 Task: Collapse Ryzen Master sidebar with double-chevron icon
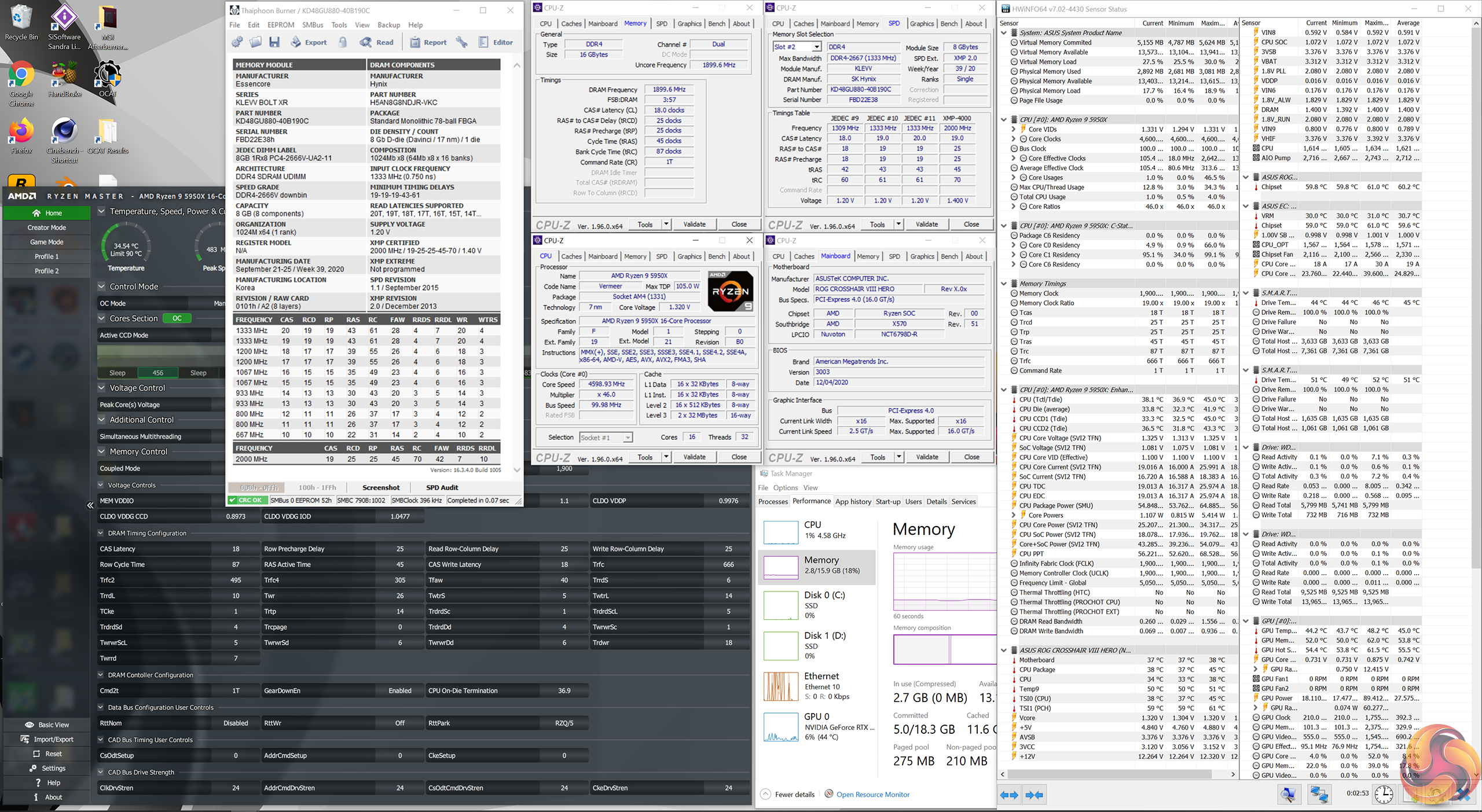click(x=90, y=505)
